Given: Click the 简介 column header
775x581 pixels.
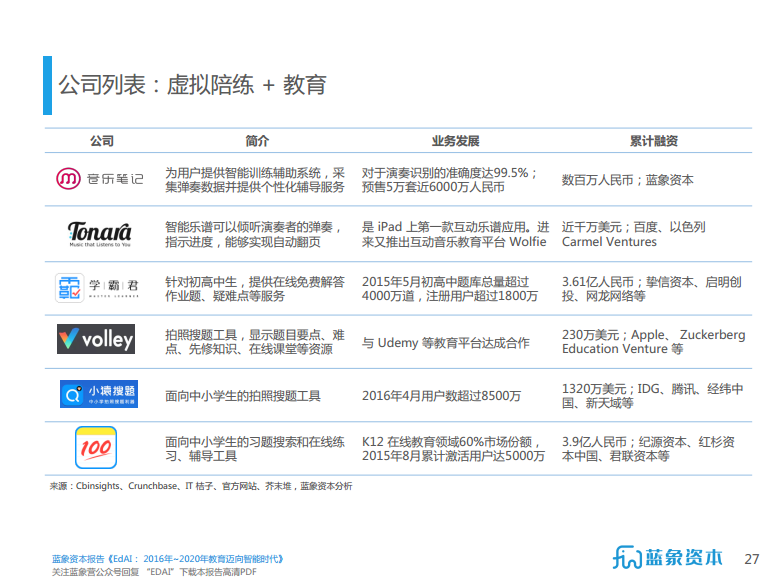Looking at the screenshot, I should point(257,141).
